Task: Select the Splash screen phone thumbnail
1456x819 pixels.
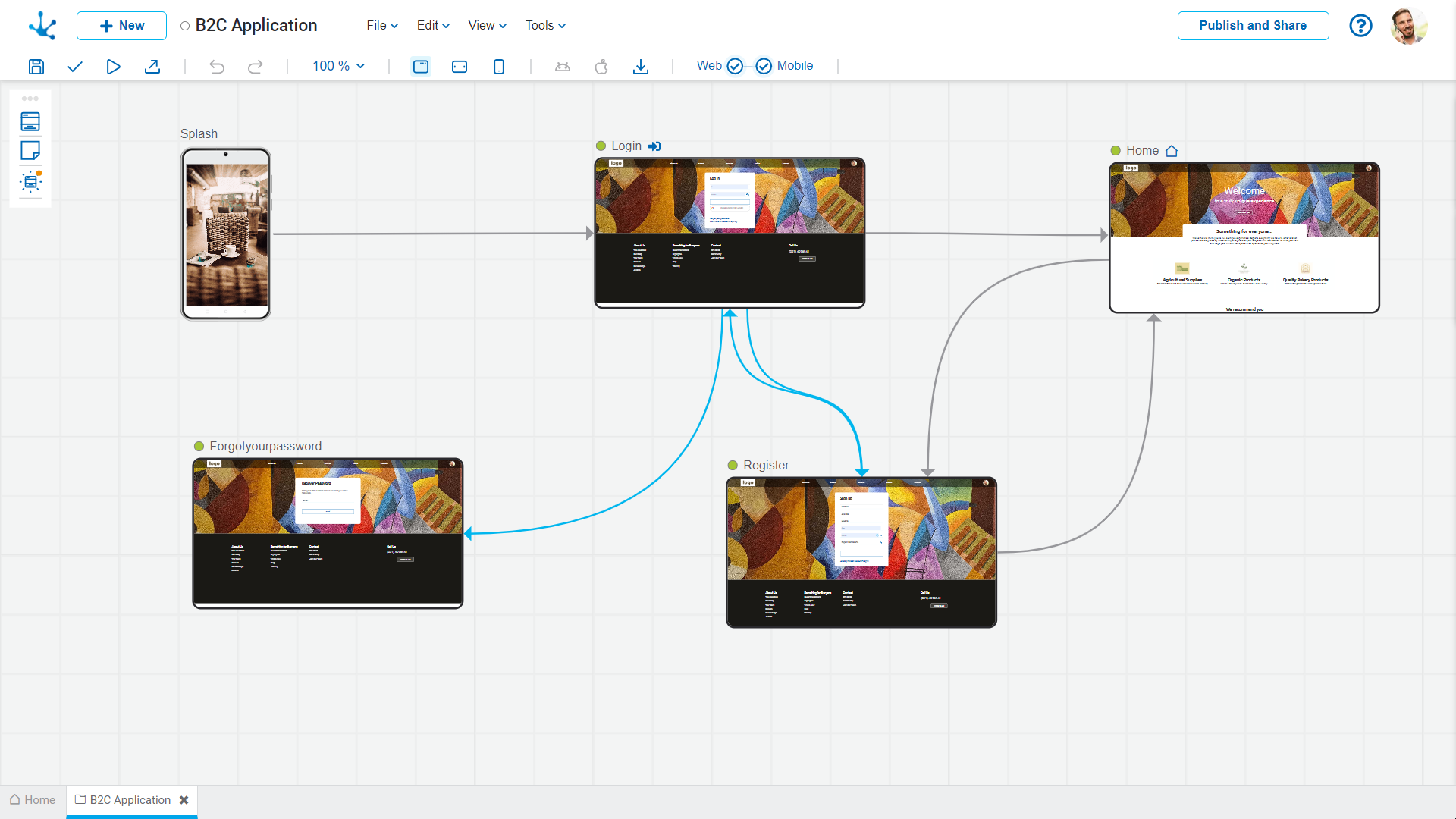Action: point(226,234)
